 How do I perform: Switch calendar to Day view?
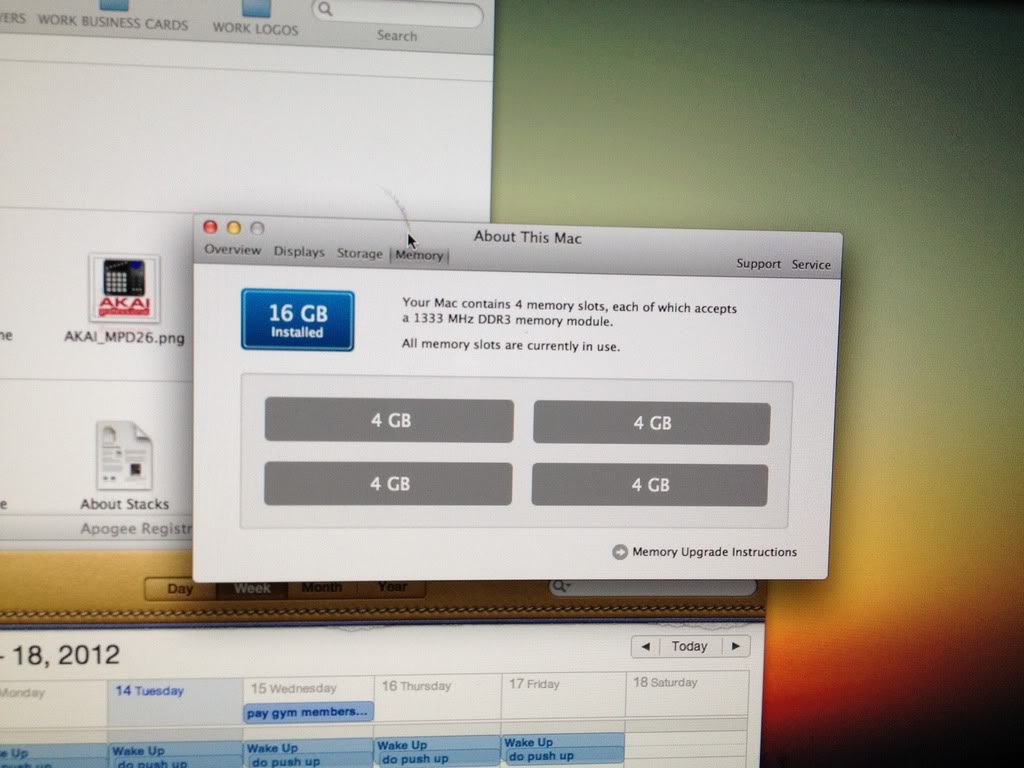click(x=180, y=588)
